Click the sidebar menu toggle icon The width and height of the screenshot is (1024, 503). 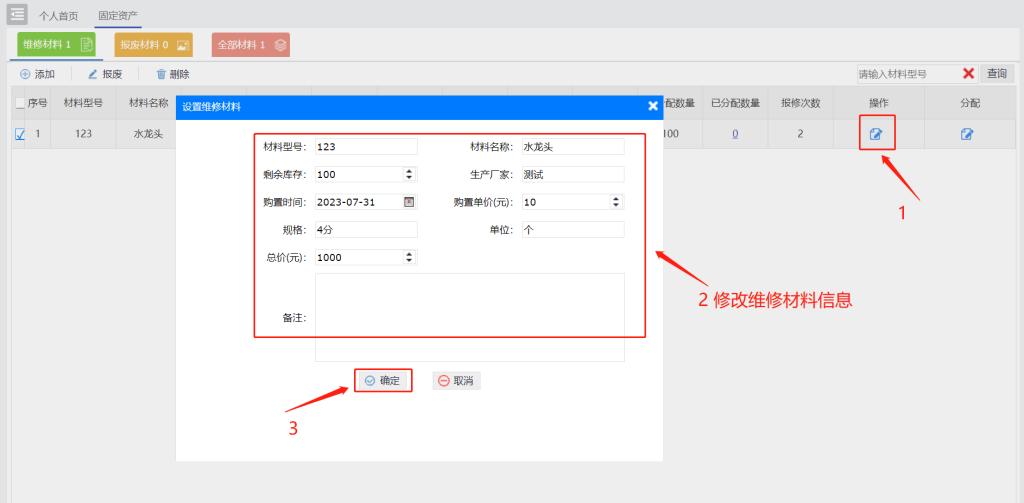point(18,14)
